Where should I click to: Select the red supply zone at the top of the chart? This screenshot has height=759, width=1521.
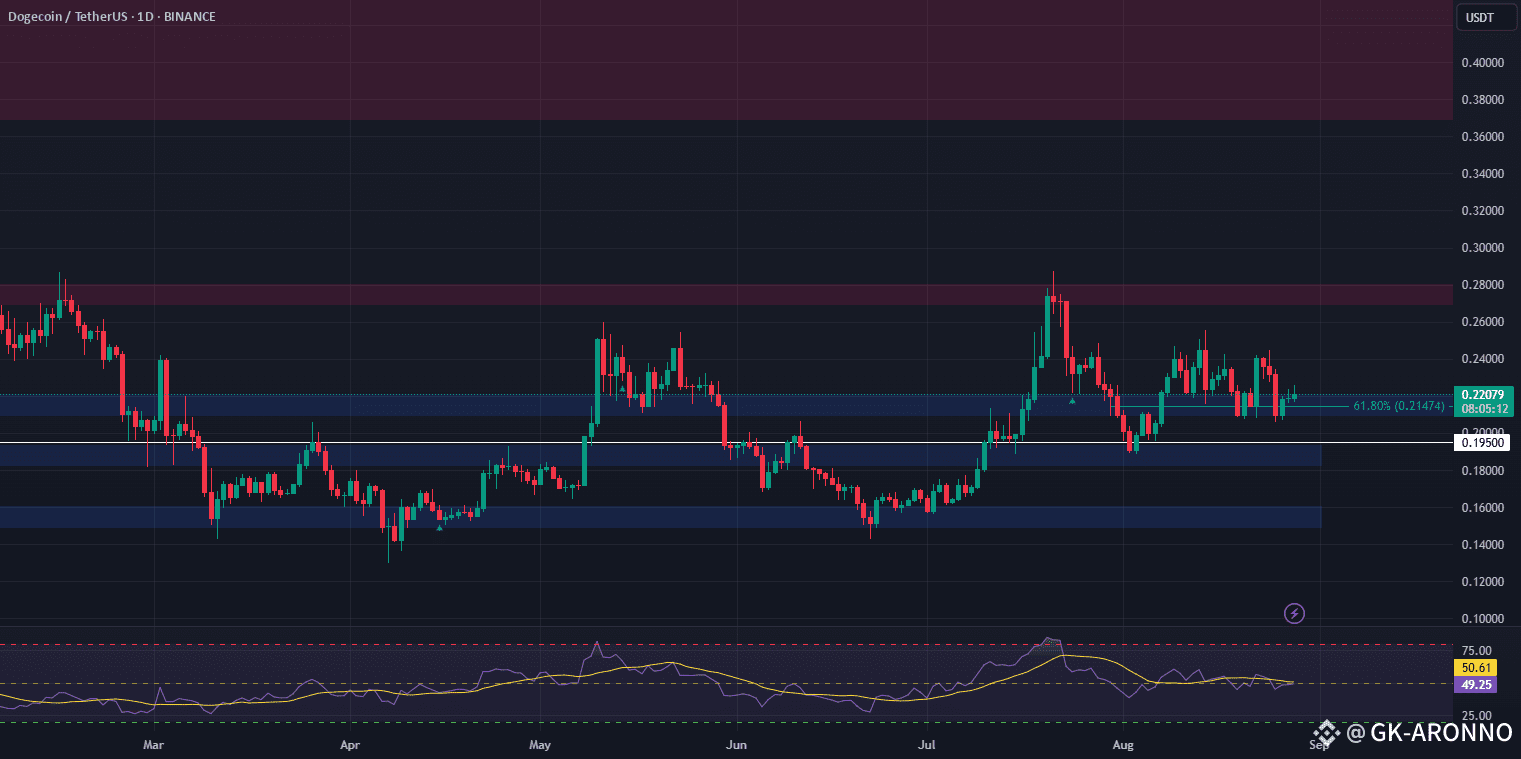click(x=725, y=60)
